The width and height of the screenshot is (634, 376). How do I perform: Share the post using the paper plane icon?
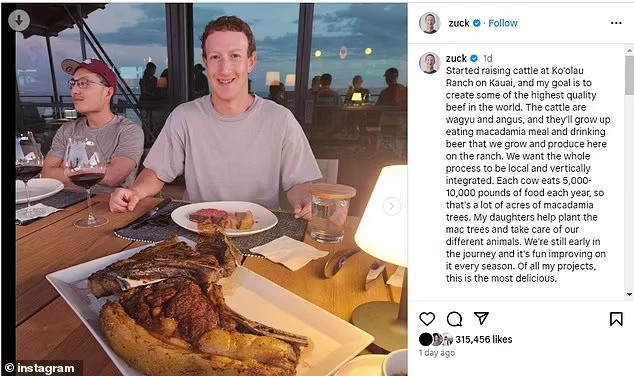[481, 318]
